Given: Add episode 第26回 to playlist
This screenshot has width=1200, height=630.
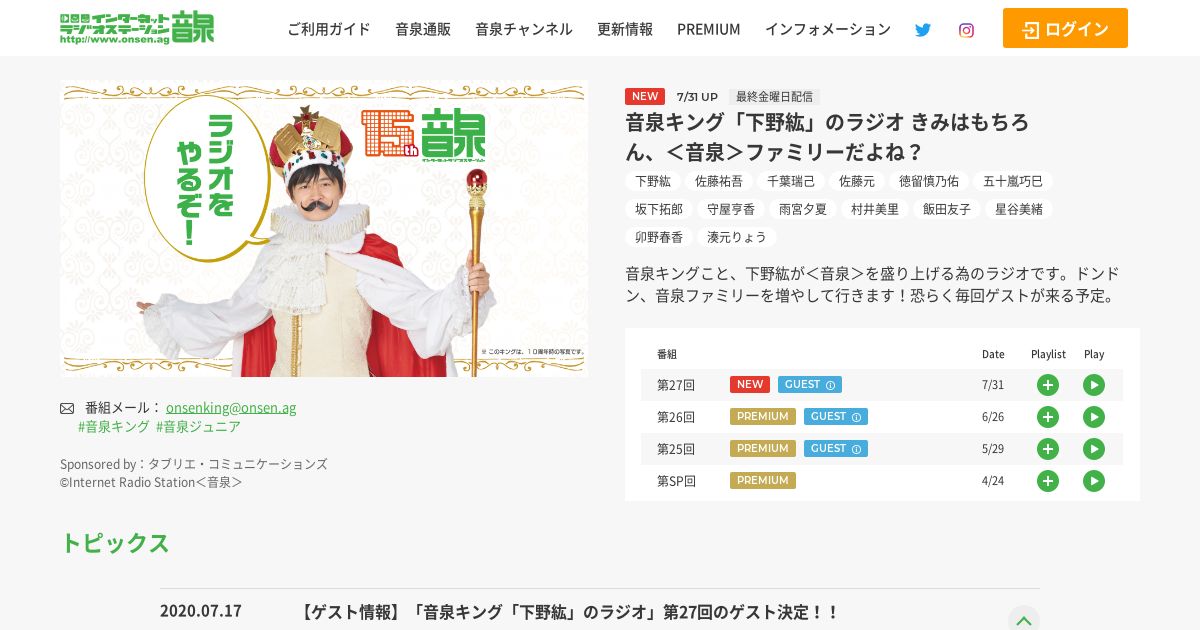Looking at the screenshot, I should click(1047, 417).
